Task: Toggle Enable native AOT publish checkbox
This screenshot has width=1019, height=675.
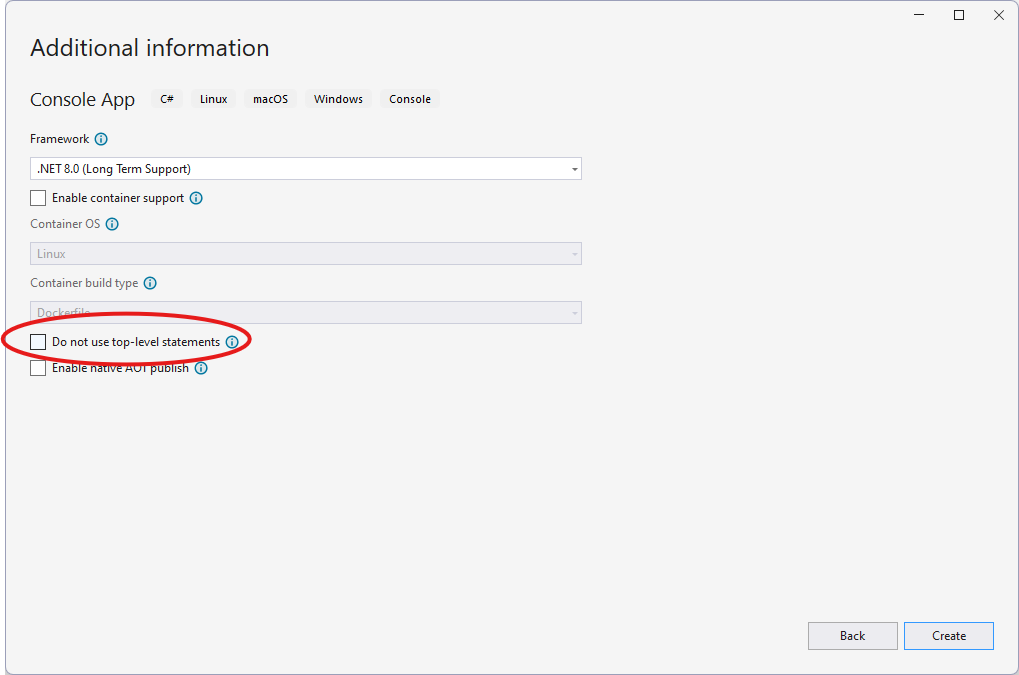Action: (38, 368)
